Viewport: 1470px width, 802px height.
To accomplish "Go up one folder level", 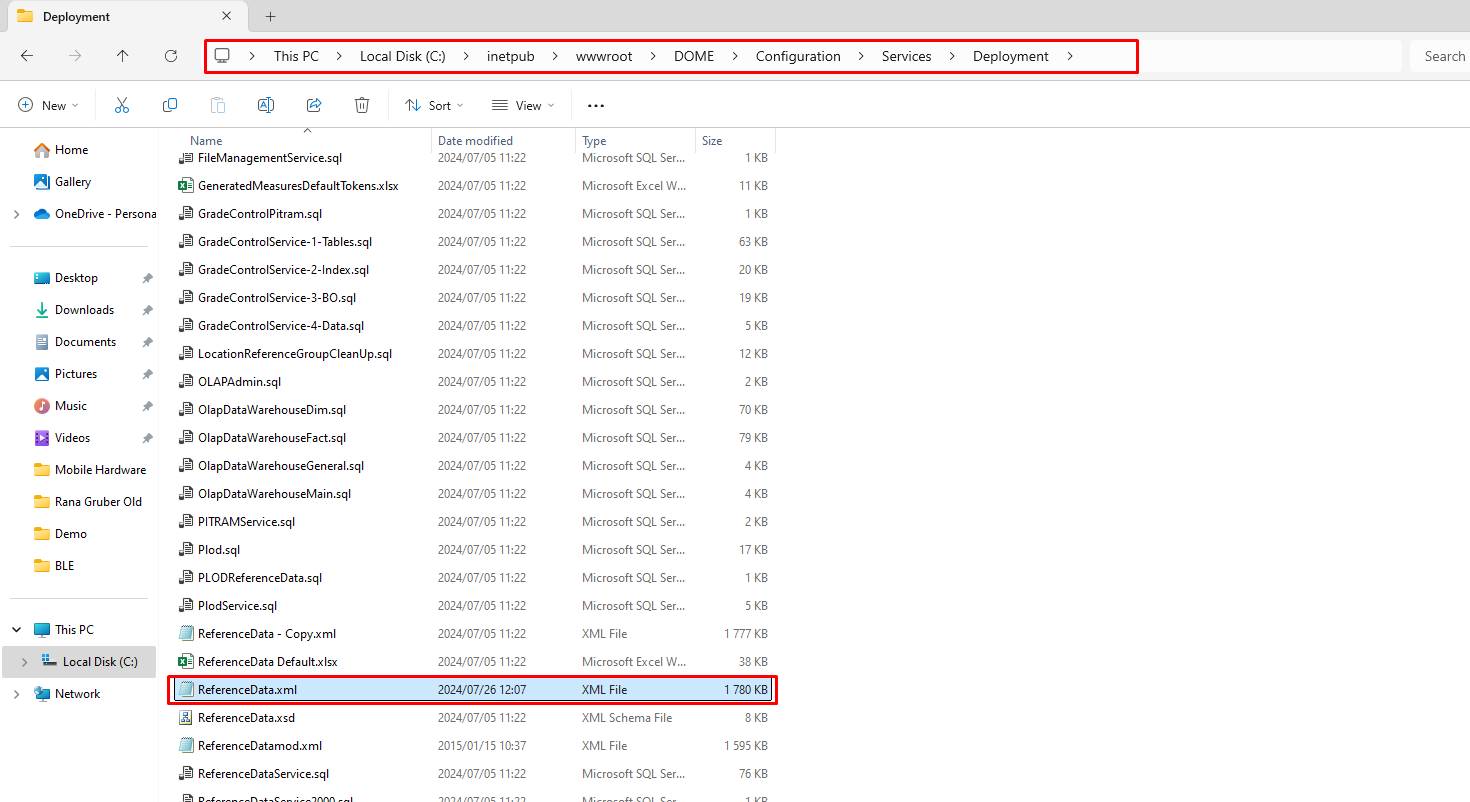I will (x=123, y=56).
